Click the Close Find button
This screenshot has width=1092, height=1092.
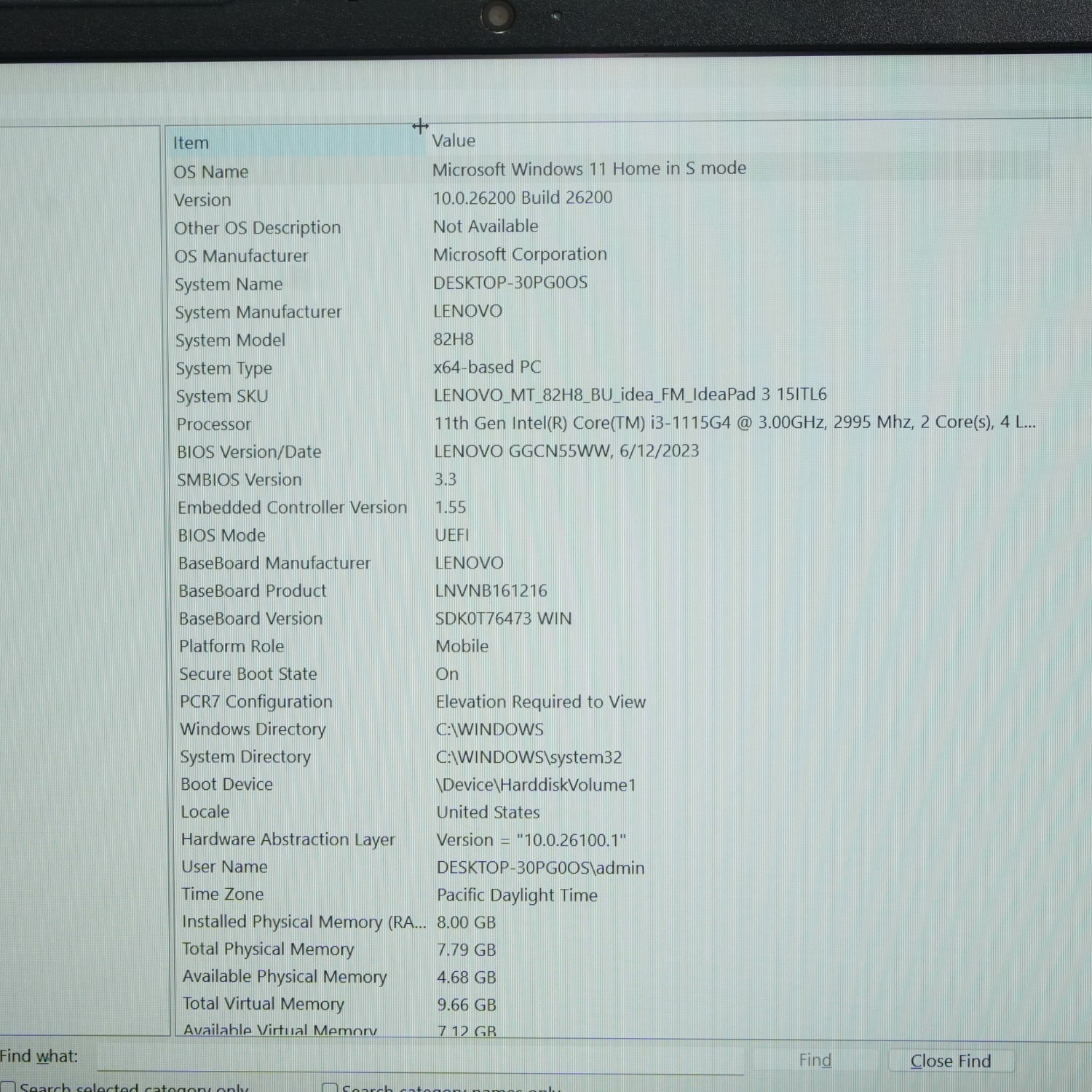click(950, 1061)
